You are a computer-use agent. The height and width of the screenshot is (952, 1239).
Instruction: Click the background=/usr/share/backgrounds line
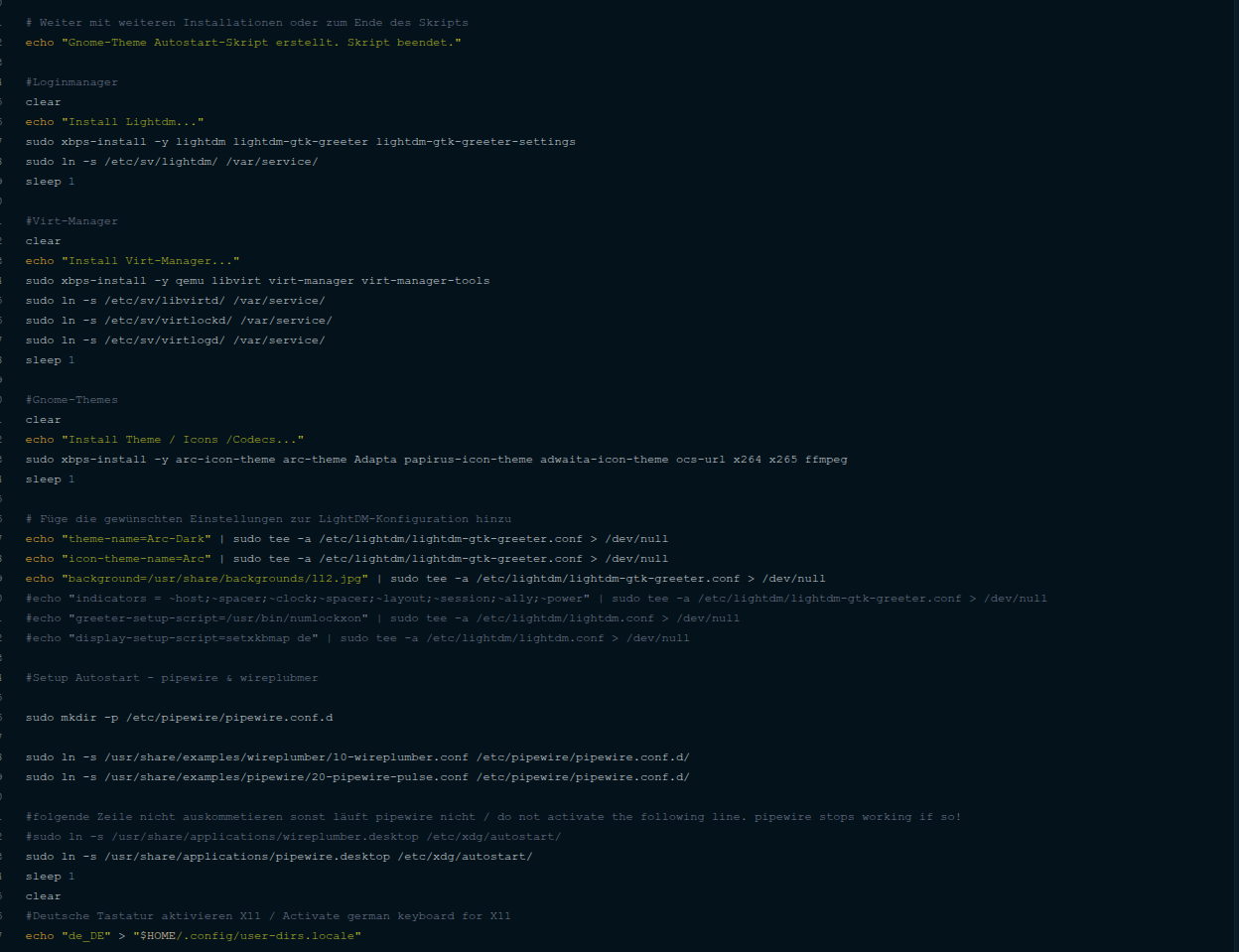coord(425,579)
